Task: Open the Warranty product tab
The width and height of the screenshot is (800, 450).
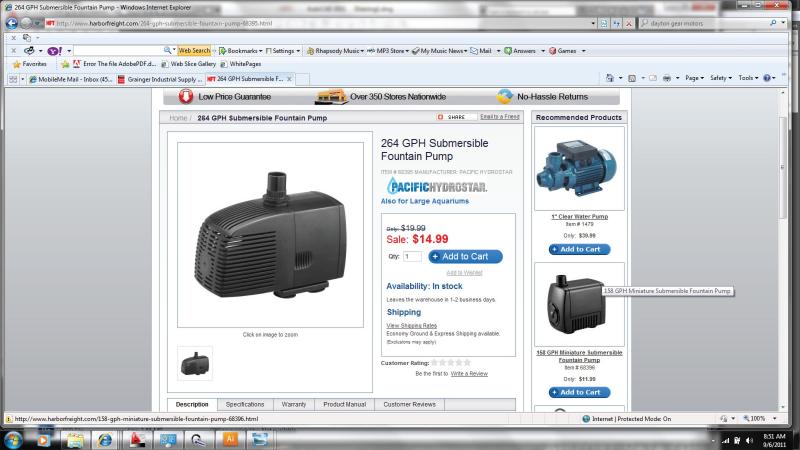Action: [x=294, y=405]
